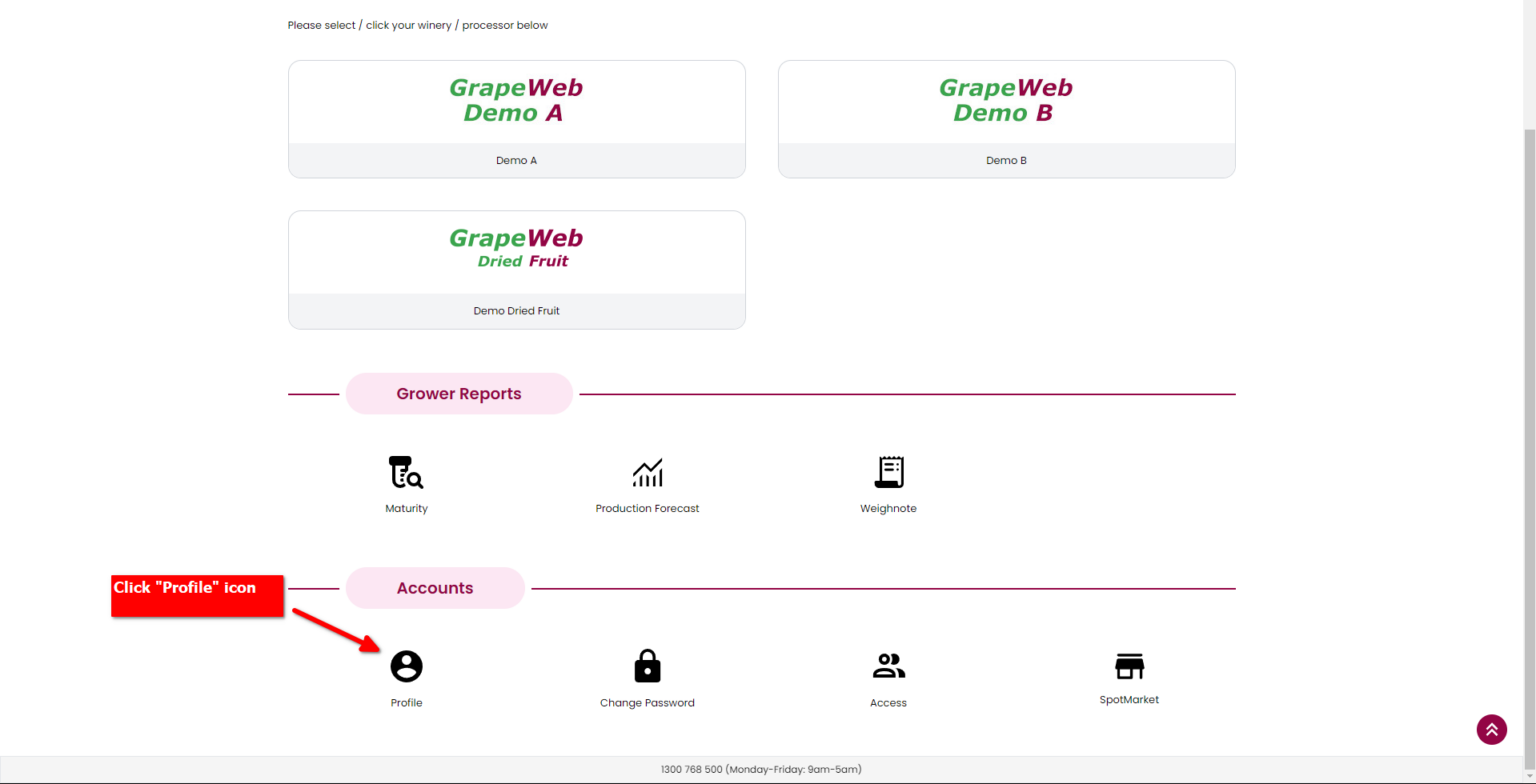Click the Change Password text label
This screenshot has width=1536, height=784.
tap(647, 703)
